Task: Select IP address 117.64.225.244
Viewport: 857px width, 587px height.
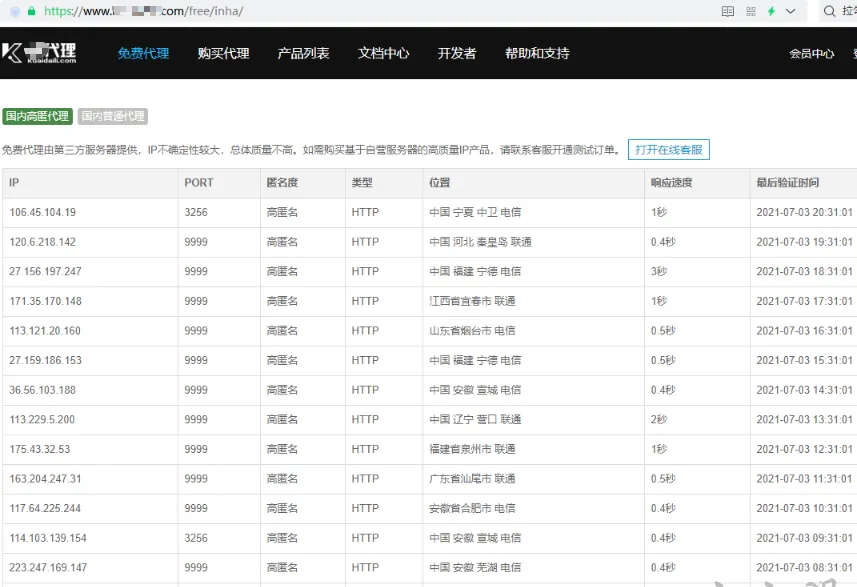Action: 45,508
